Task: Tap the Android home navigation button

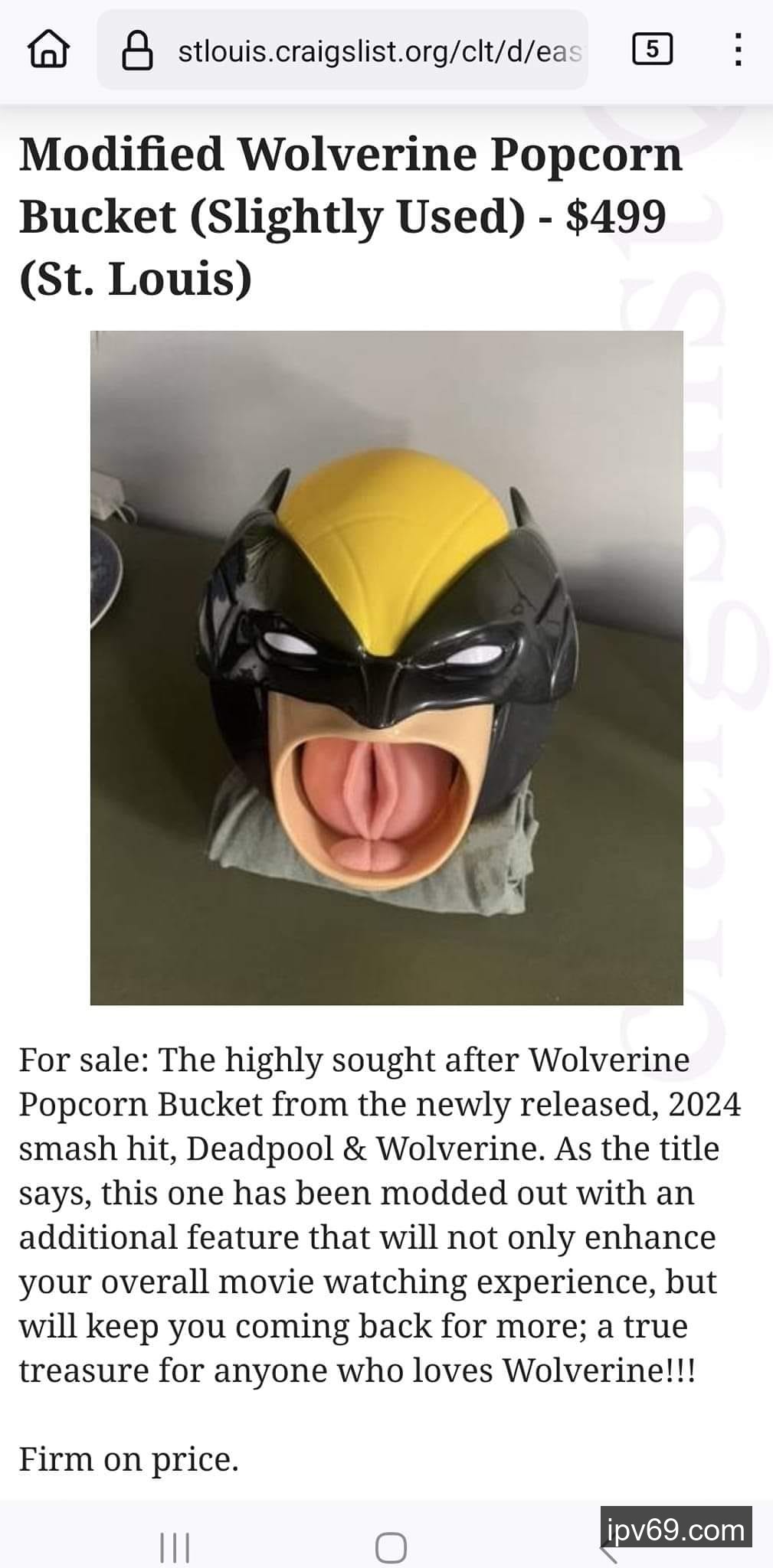Action: click(391, 1547)
